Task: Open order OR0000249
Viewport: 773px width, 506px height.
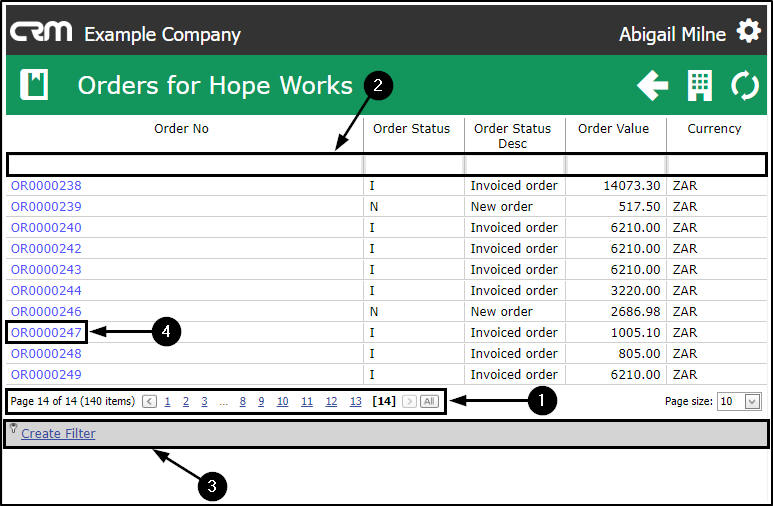Action: coord(46,374)
